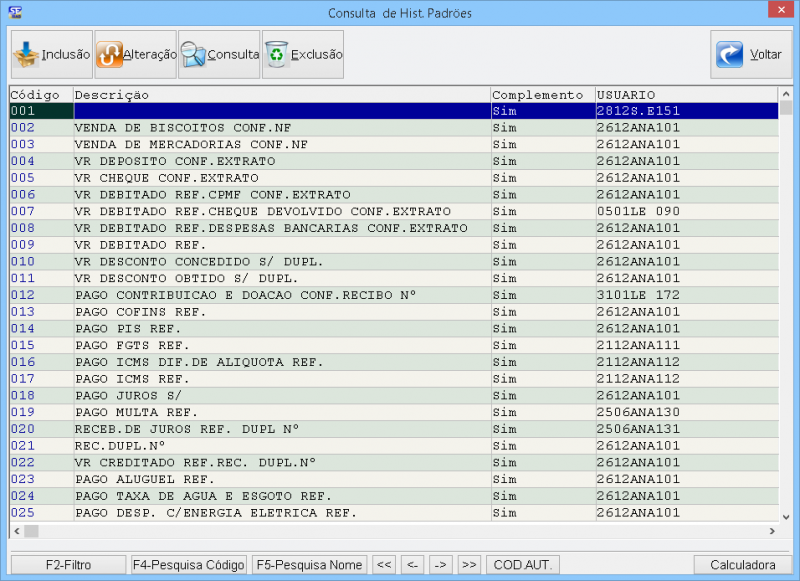
Task: Click the Alteração edit icon
Action: [x=109, y=55]
